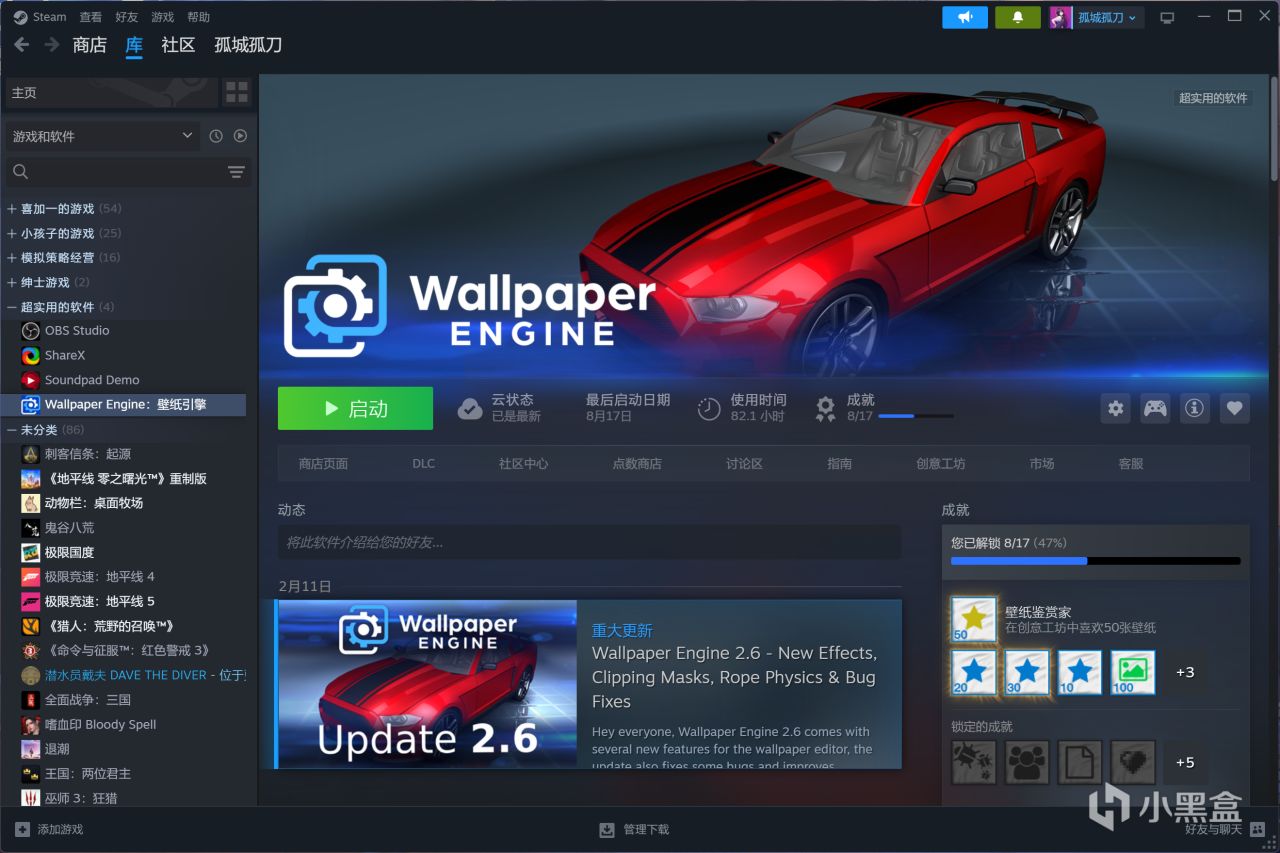This screenshot has height=853, width=1280.
Task: Focus the library search field
Action: (x=128, y=172)
